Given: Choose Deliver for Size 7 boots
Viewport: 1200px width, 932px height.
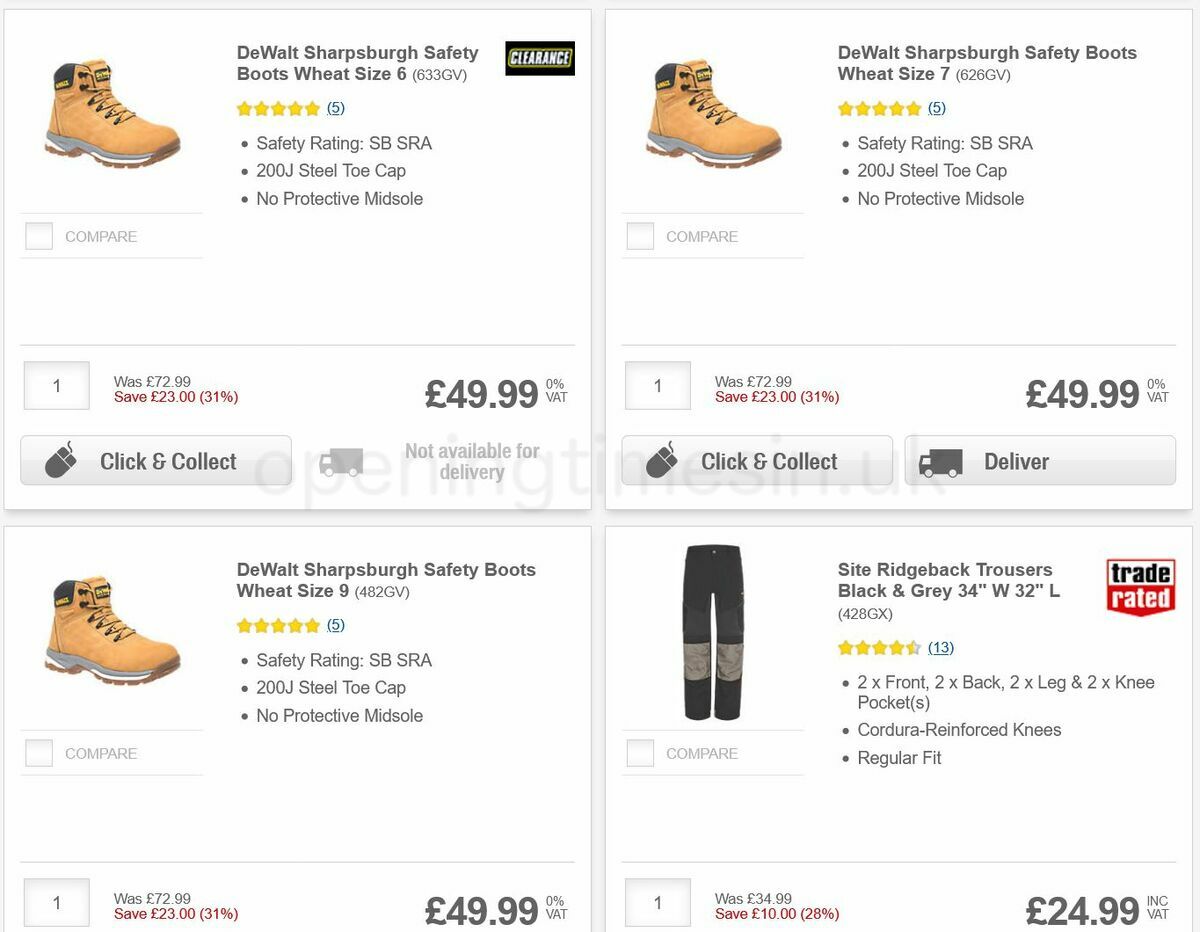Looking at the screenshot, I should point(1040,461).
